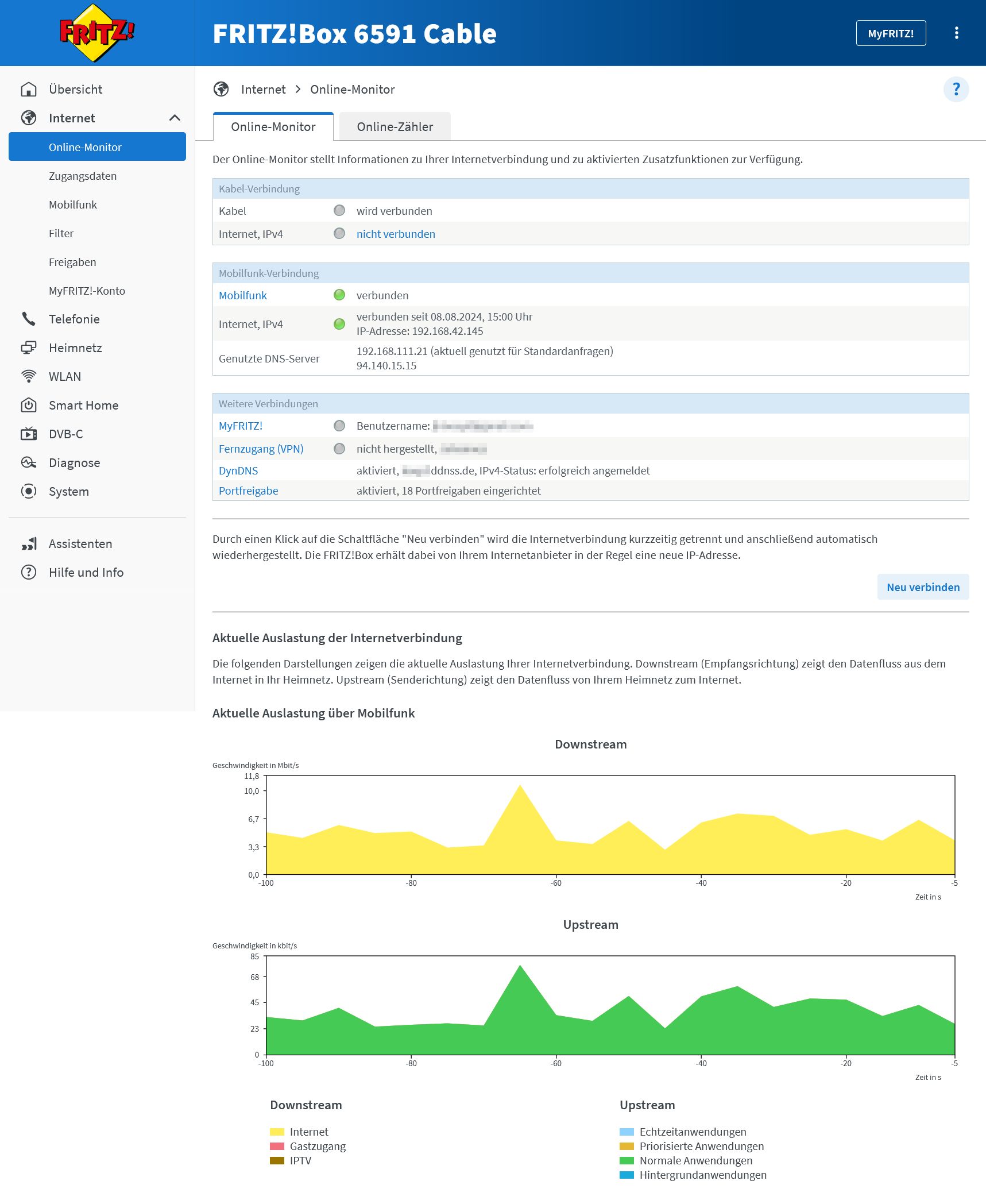Image resolution: width=986 pixels, height=1204 pixels.
Task: Open Filter in the sidebar
Action: click(61, 233)
